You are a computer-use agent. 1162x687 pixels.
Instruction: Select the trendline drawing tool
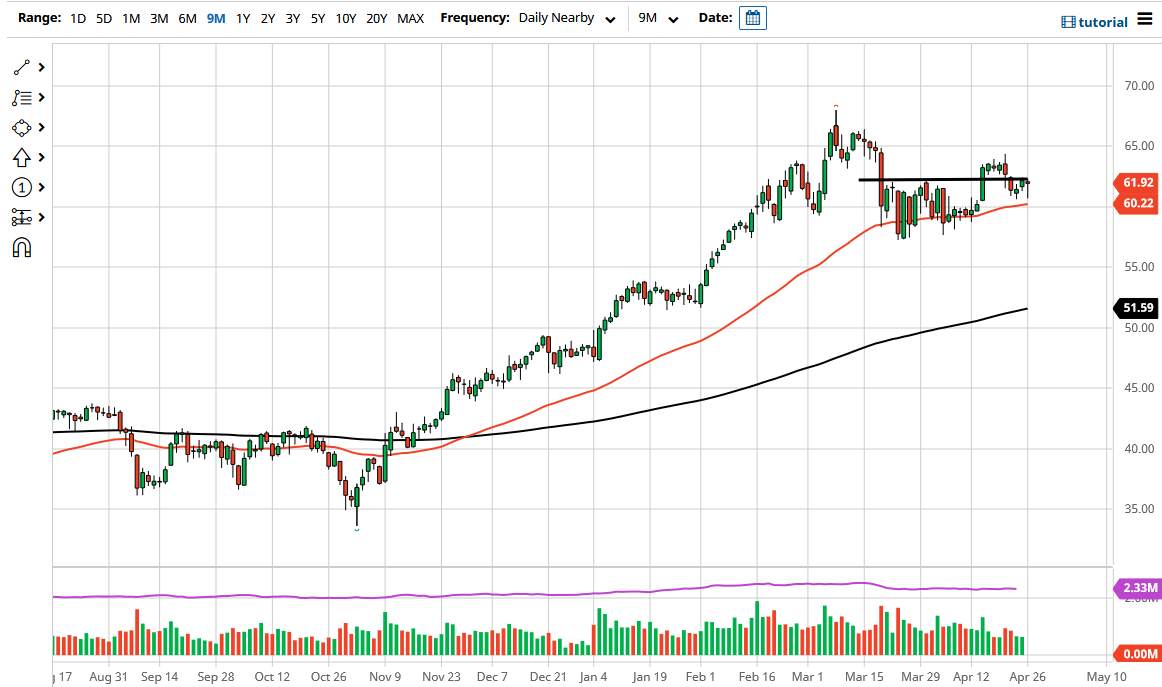tap(20, 66)
